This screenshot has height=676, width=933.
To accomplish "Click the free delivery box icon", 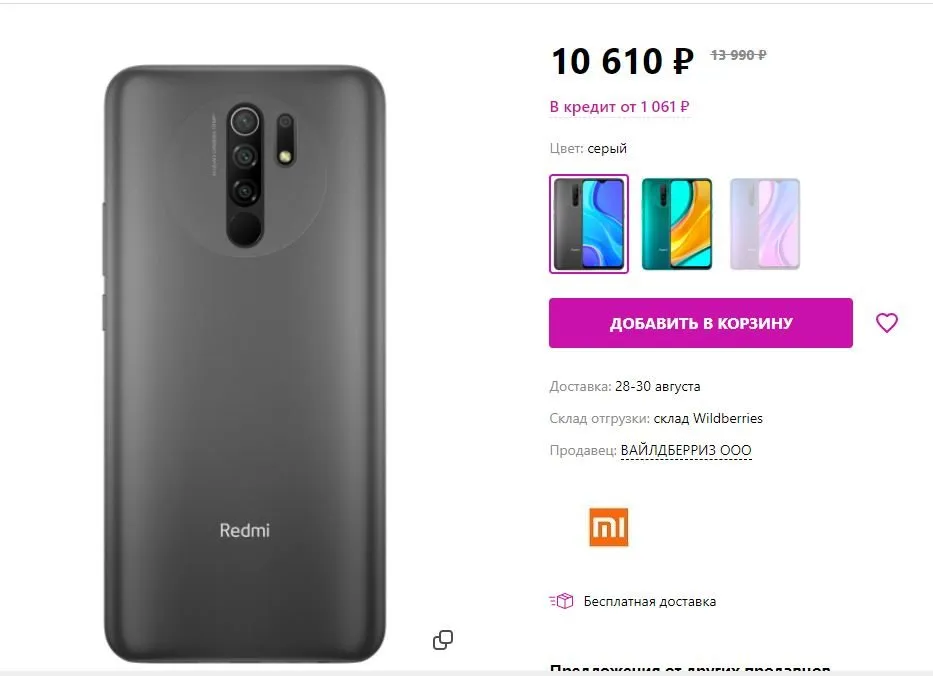I will tap(561, 601).
